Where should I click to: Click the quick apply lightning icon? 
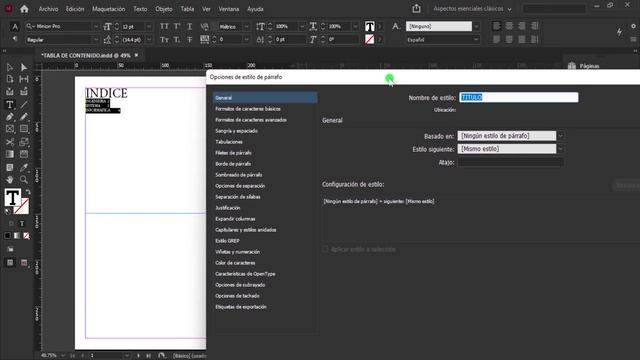(619, 32)
